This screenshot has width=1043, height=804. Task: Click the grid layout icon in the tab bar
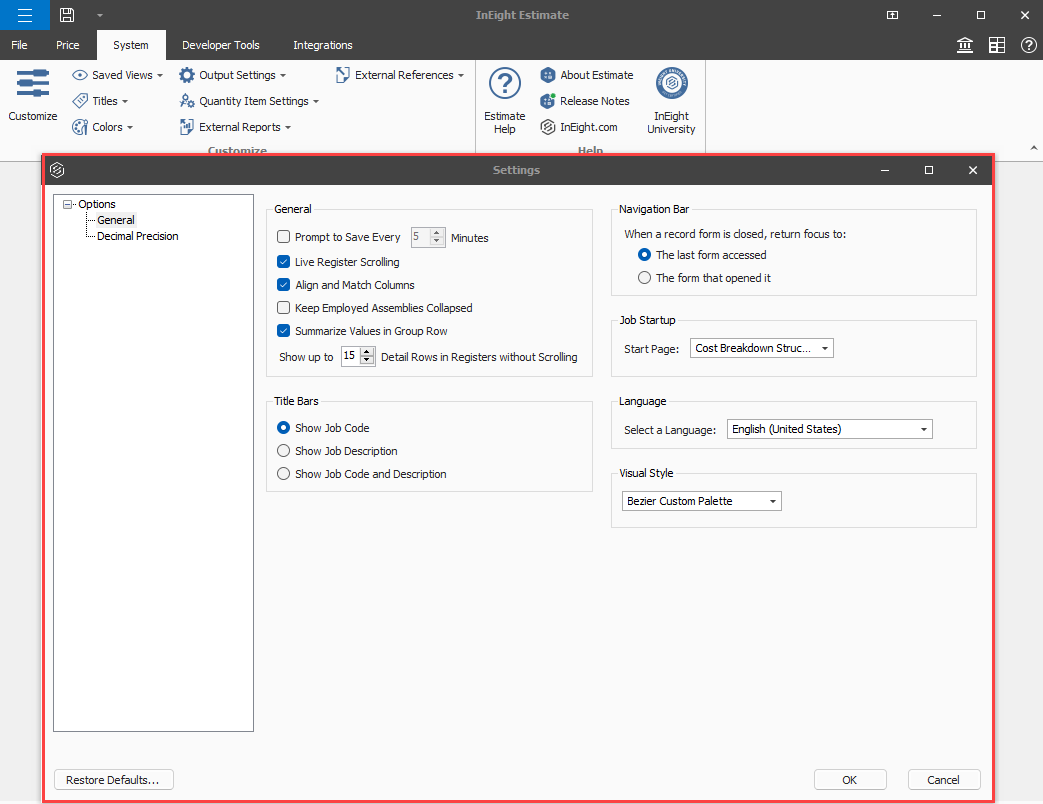[x=996, y=45]
